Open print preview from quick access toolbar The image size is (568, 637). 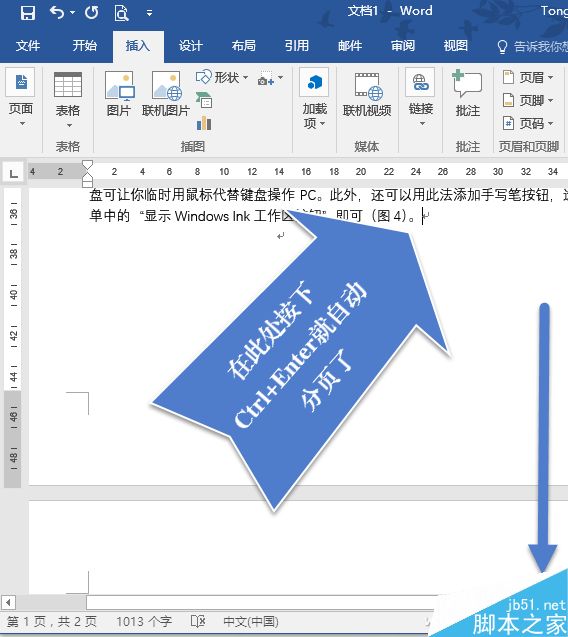point(121,13)
